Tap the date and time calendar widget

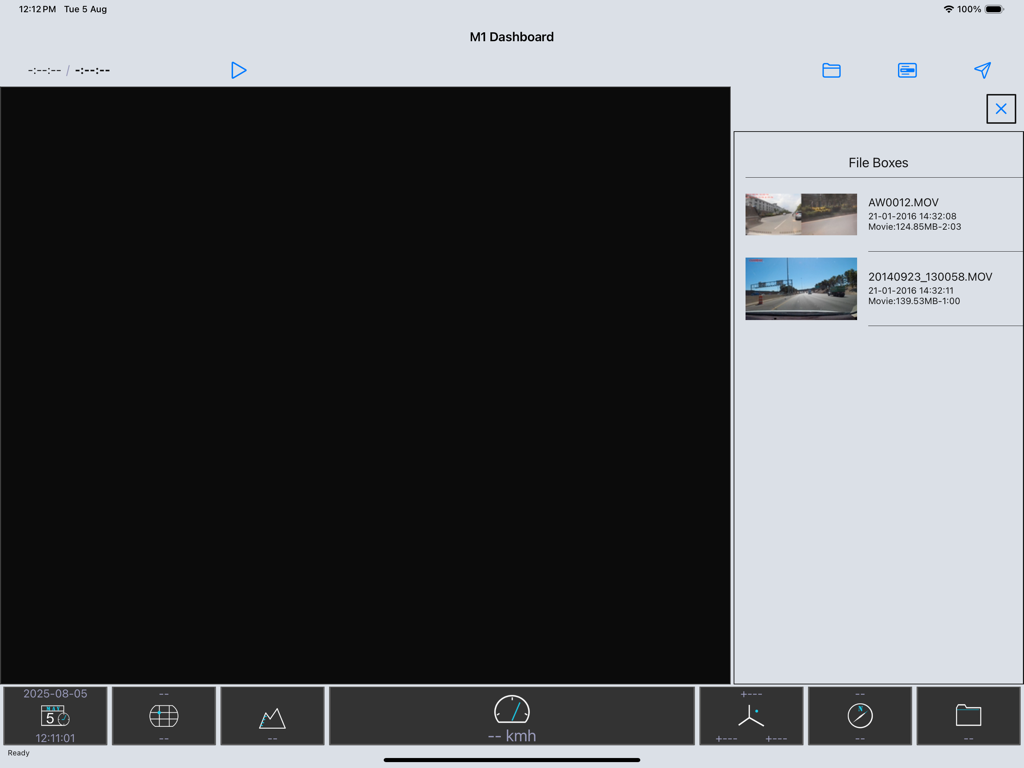55,715
